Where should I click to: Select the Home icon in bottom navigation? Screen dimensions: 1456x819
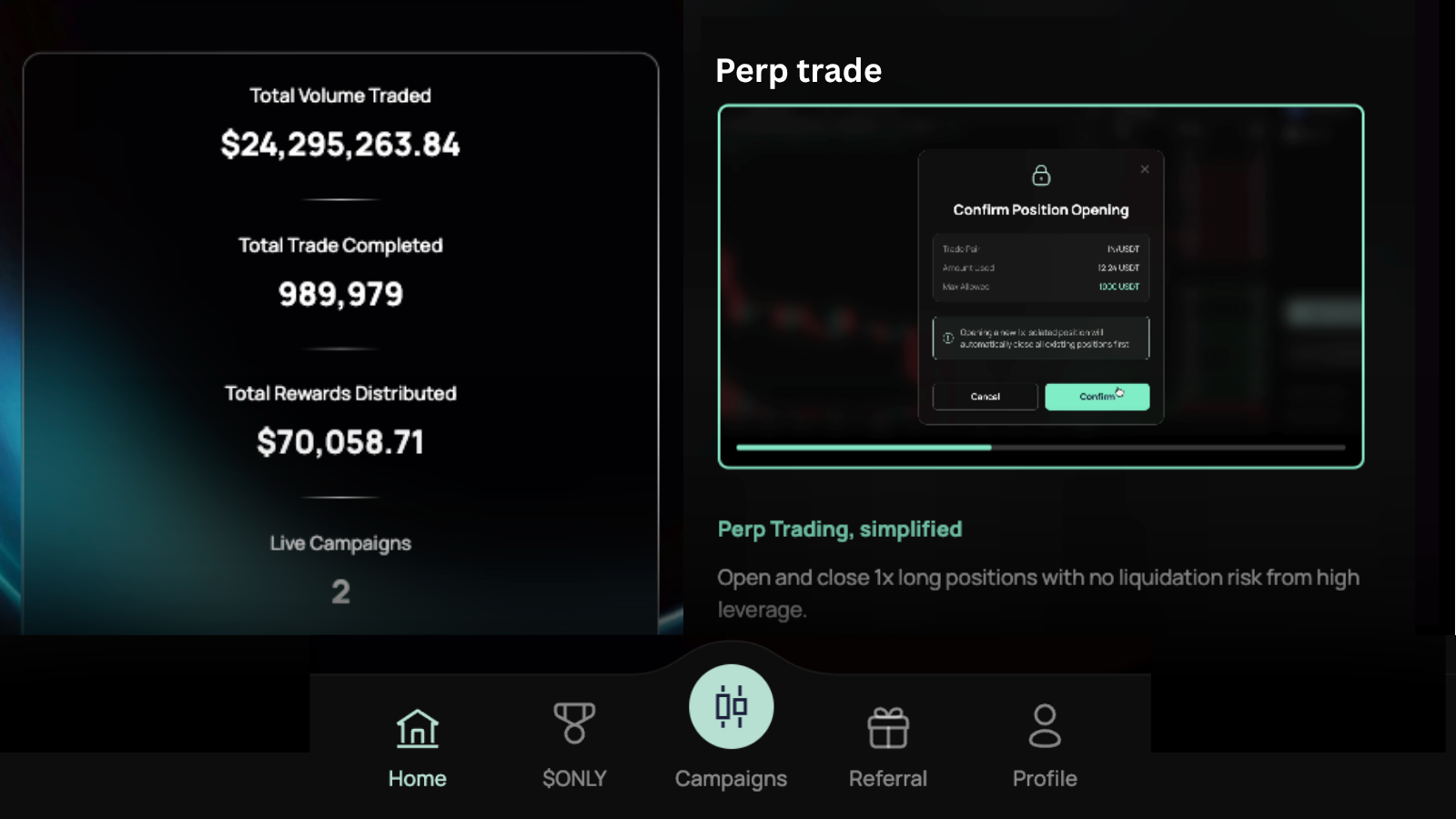tap(418, 726)
